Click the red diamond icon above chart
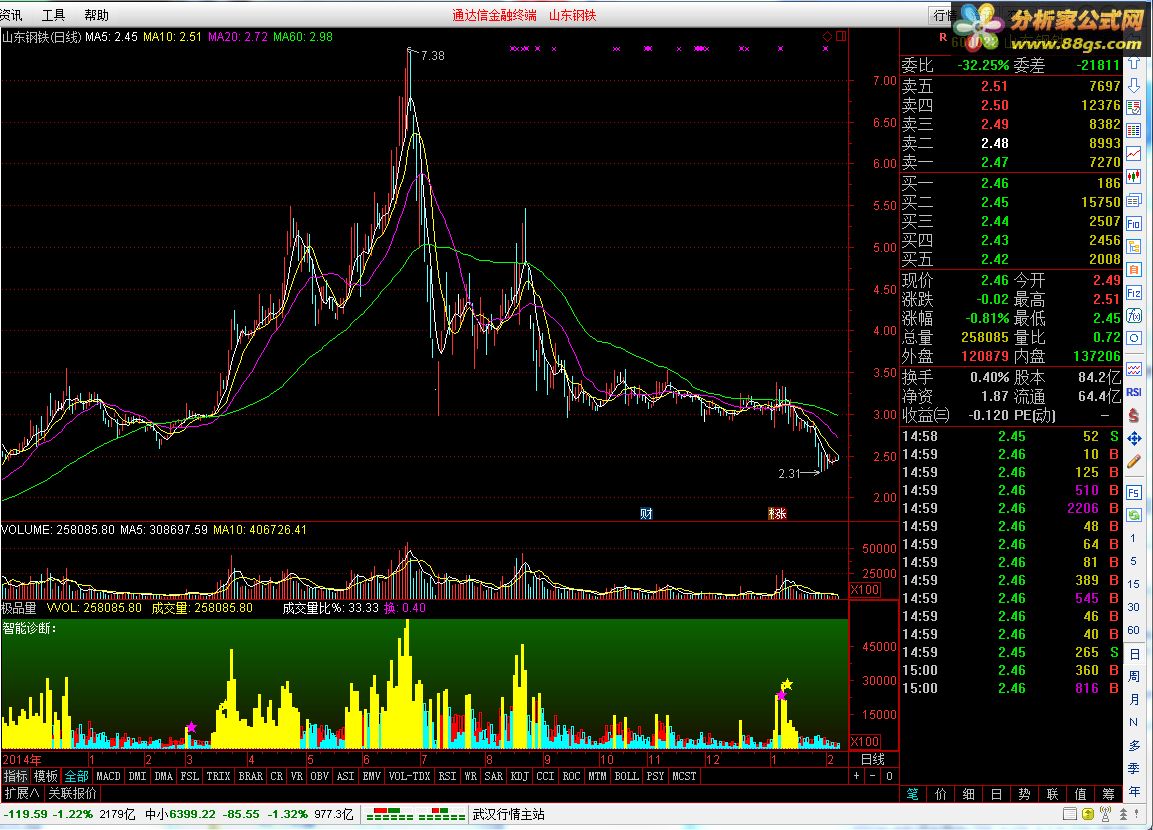 pos(827,36)
